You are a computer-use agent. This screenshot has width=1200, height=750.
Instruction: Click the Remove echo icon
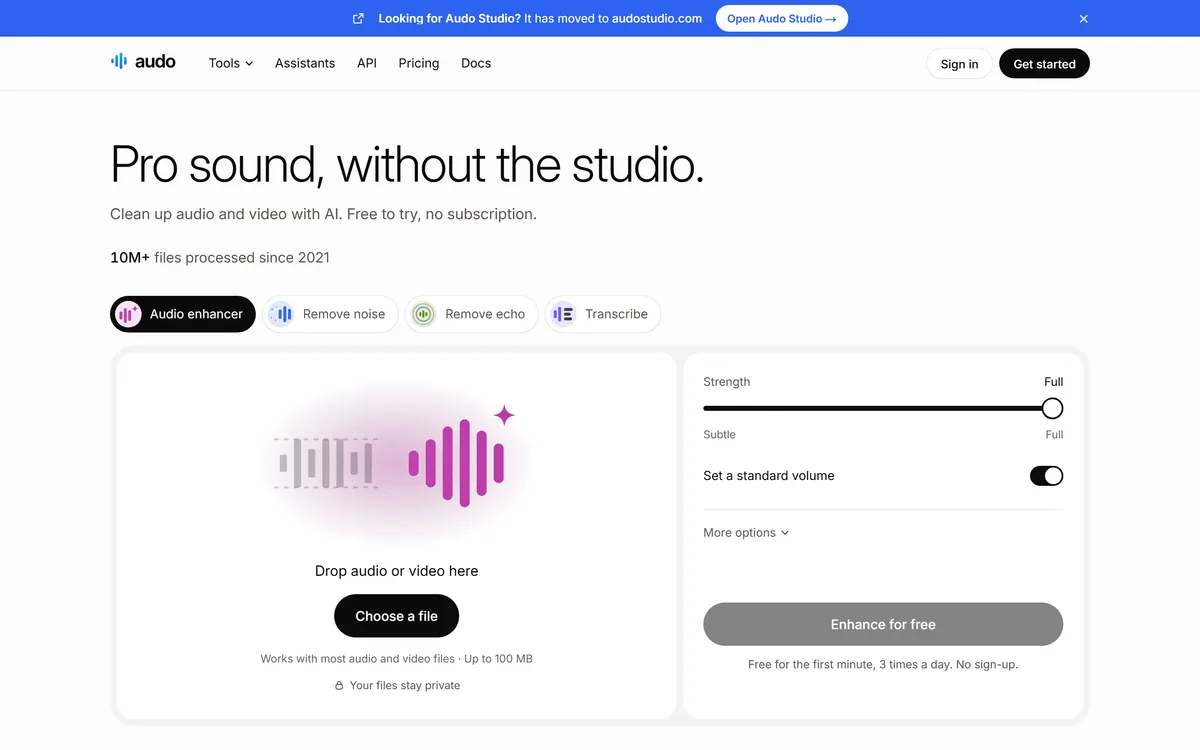[424, 314]
